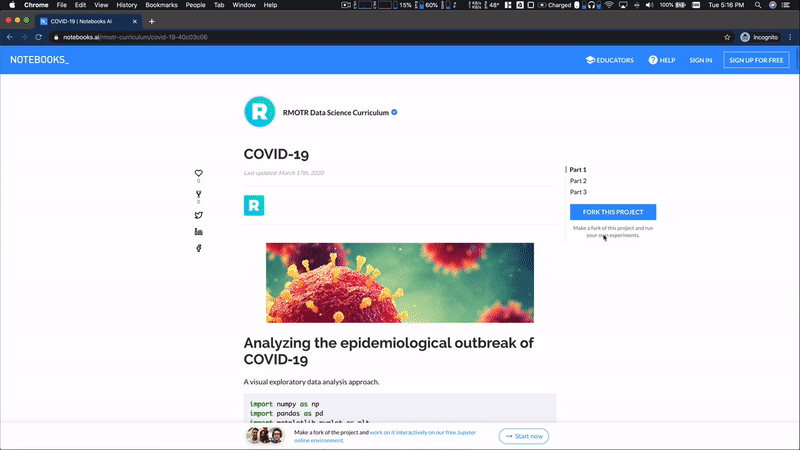Click the Incognito profile icon
Viewport: 800px width, 450px height.
pos(745,37)
